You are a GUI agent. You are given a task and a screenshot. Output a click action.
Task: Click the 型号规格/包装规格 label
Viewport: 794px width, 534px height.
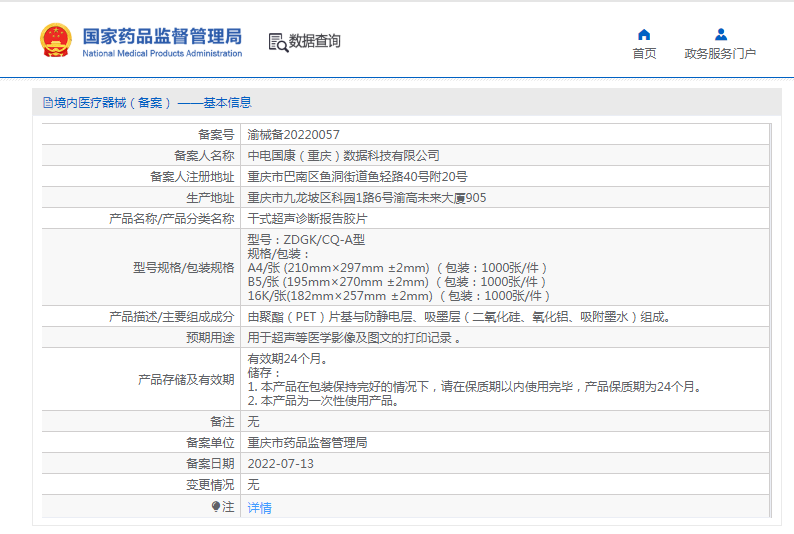tap(184, 267)
